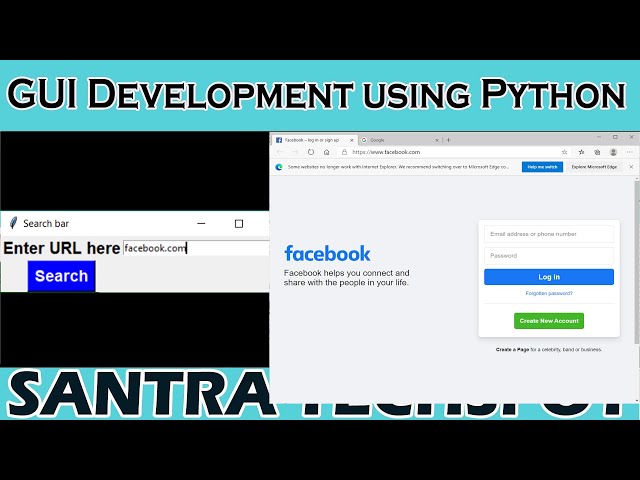Close the Facebook browser tab
The width and height of the screenshot is (640, 480).
[x=351, y=140]
